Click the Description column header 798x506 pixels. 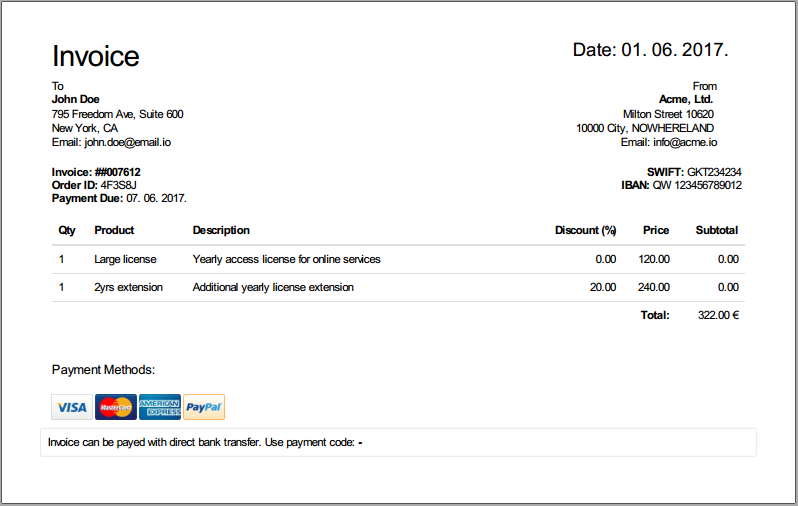click(x=221, y=230)
